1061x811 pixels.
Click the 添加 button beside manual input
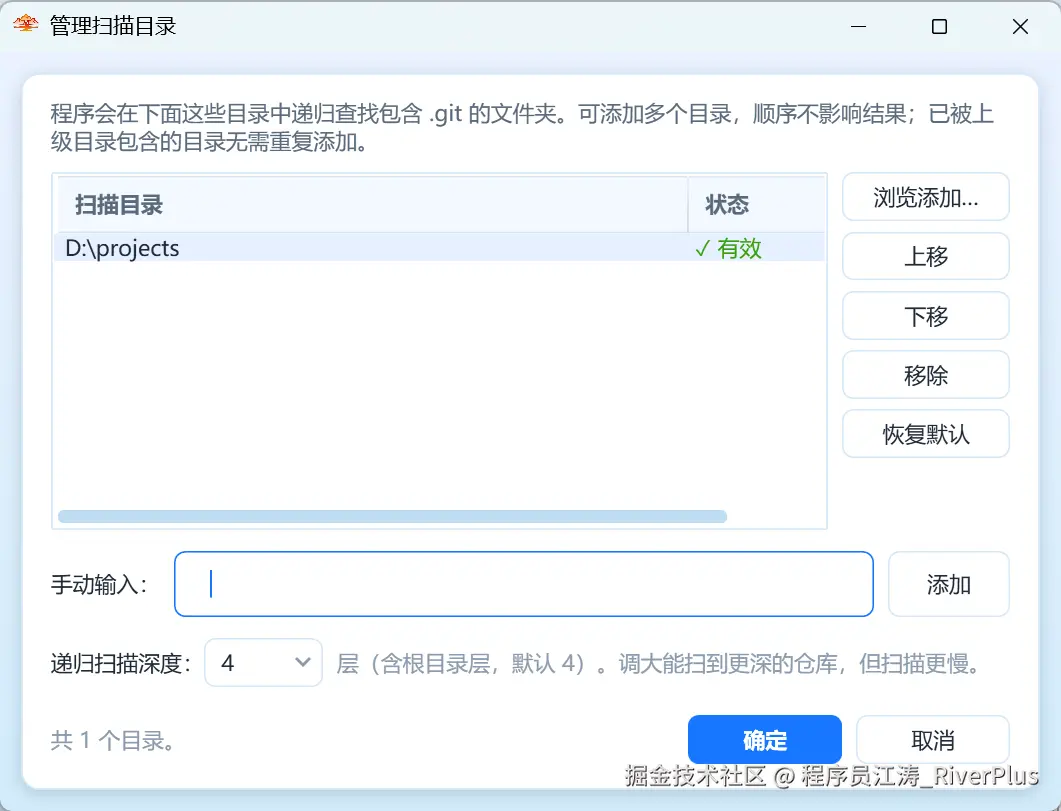click(x=948, y=584)
